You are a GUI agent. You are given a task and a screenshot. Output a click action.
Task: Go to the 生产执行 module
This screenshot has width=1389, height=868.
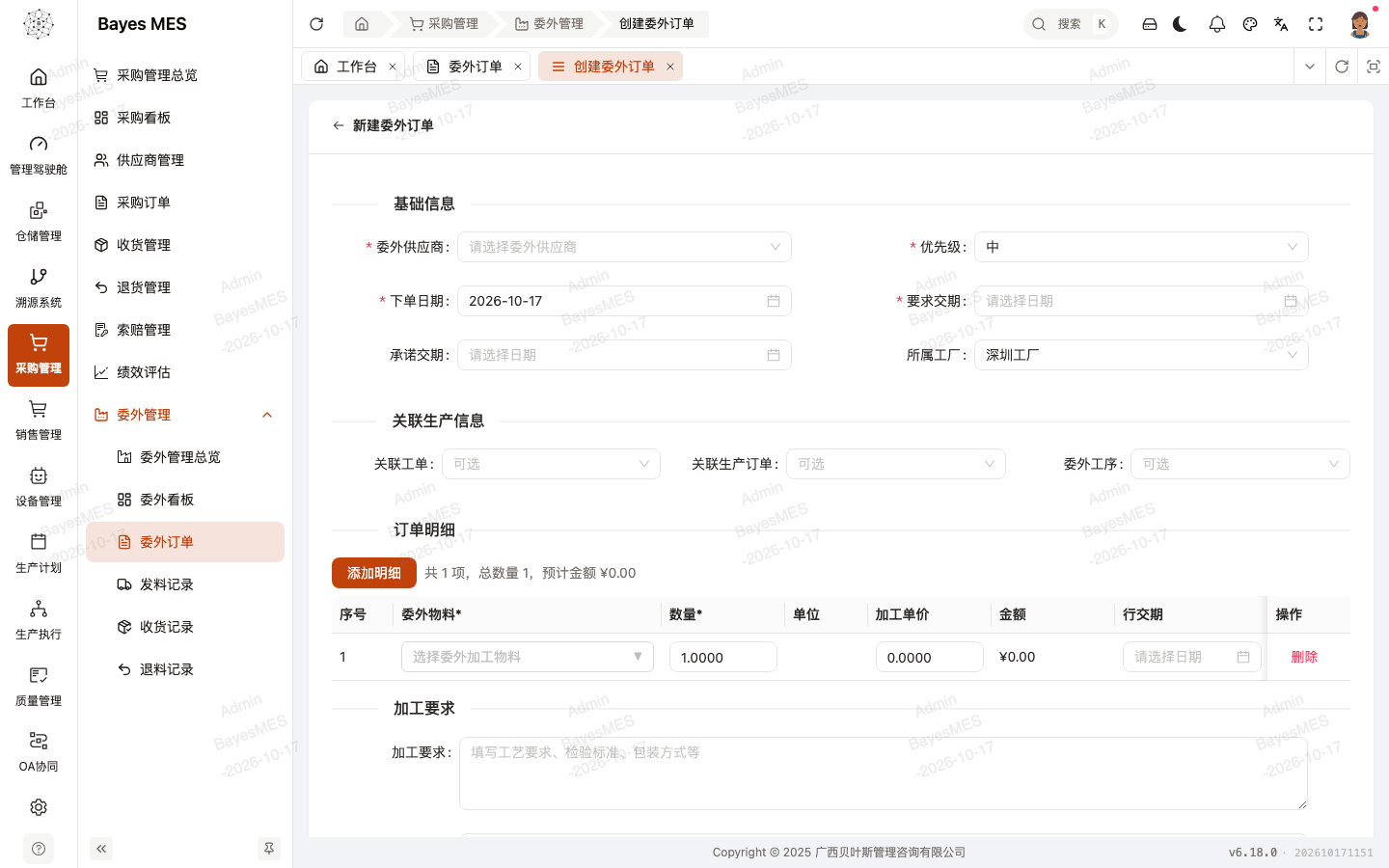point(39,620)
